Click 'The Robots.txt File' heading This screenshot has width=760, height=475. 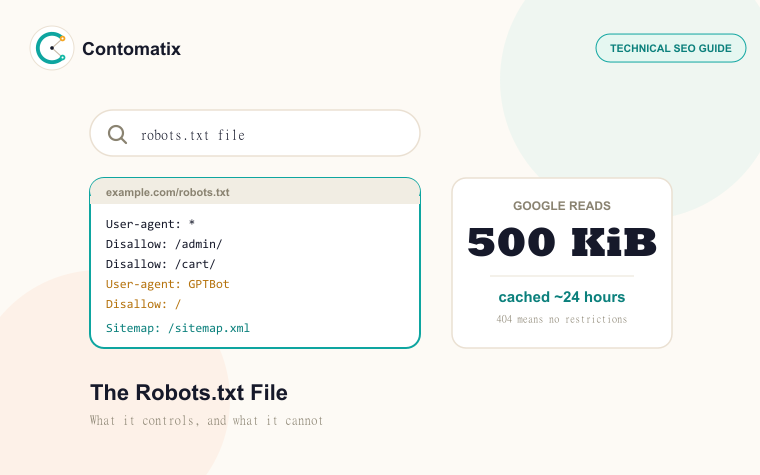coord(189,393)
